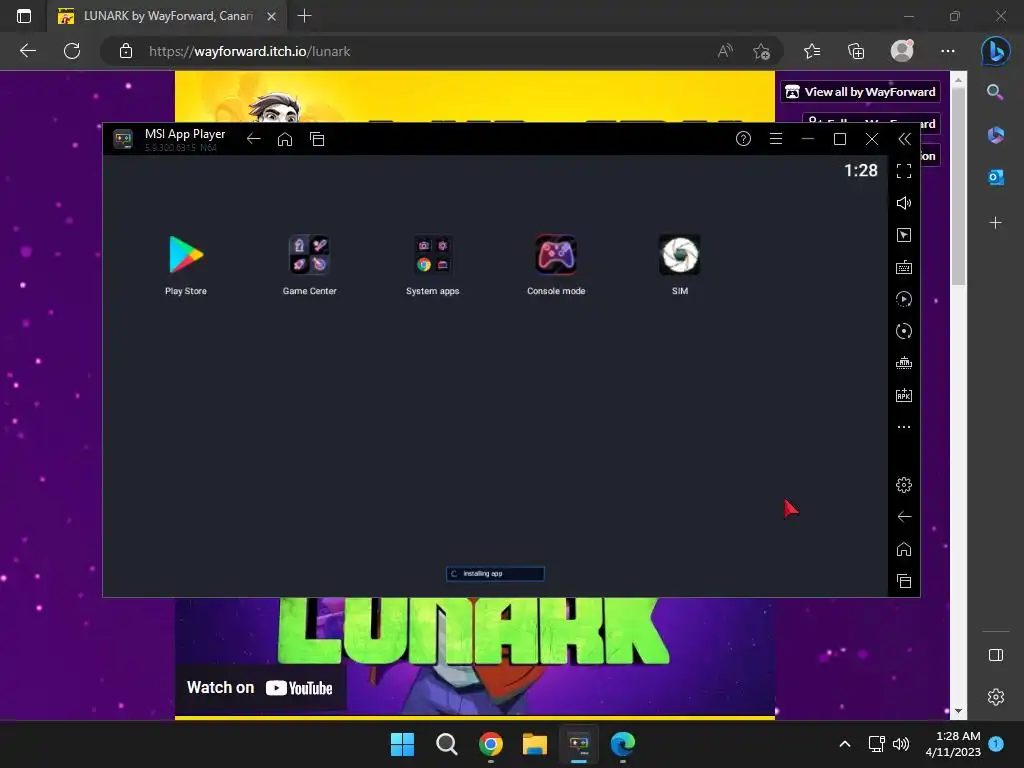The image size is (1024, 768).
Task: Open macro recorder play icon
Action: click(x=904, y=299)
